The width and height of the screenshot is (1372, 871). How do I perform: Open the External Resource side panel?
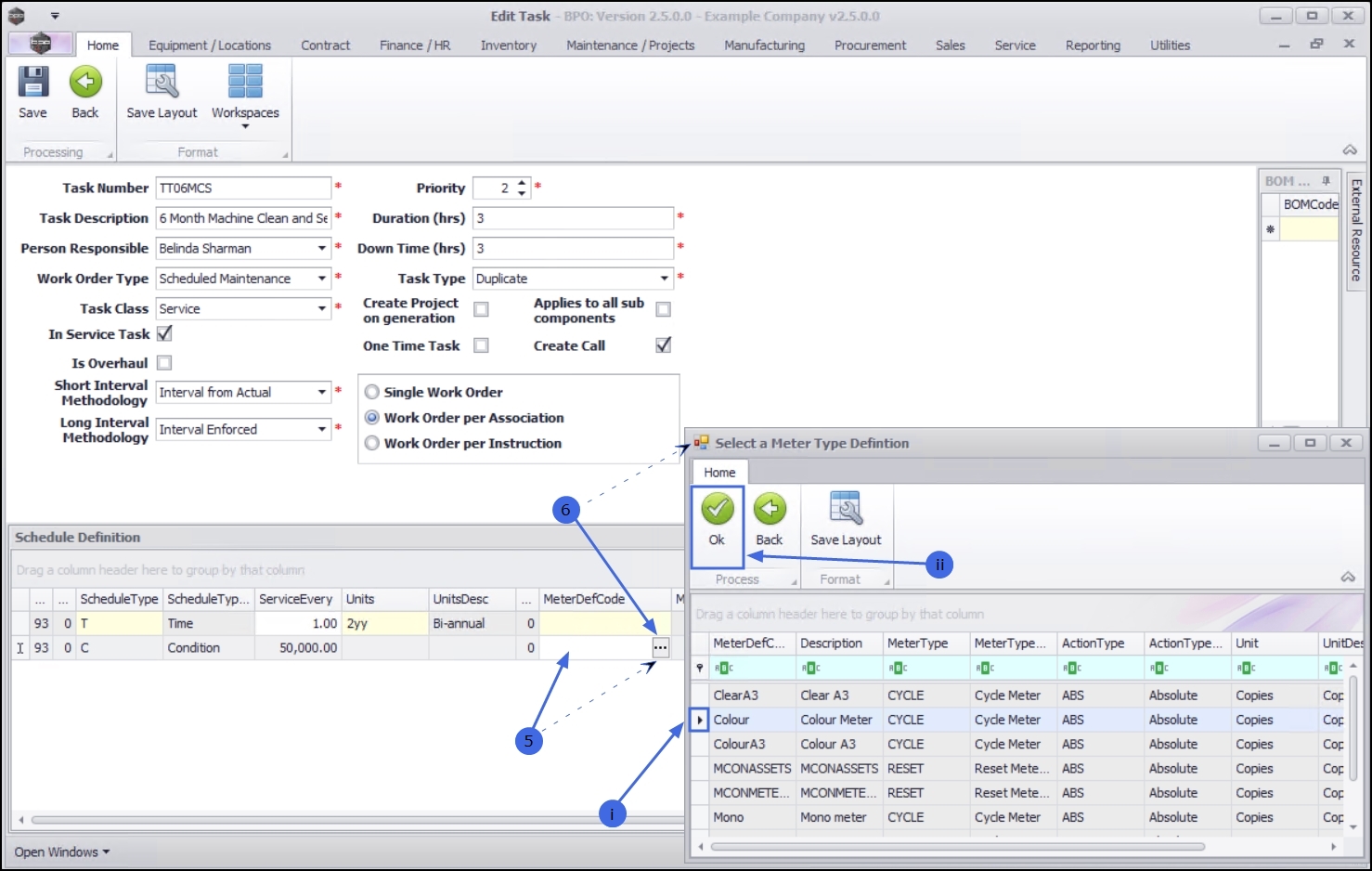(1356, 230)
